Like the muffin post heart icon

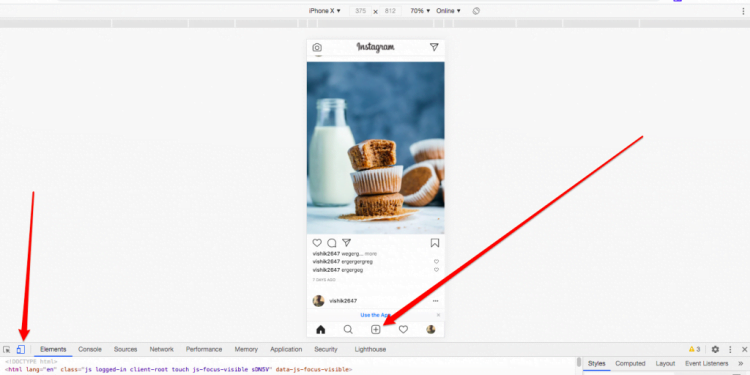click(x=317, y=243)
